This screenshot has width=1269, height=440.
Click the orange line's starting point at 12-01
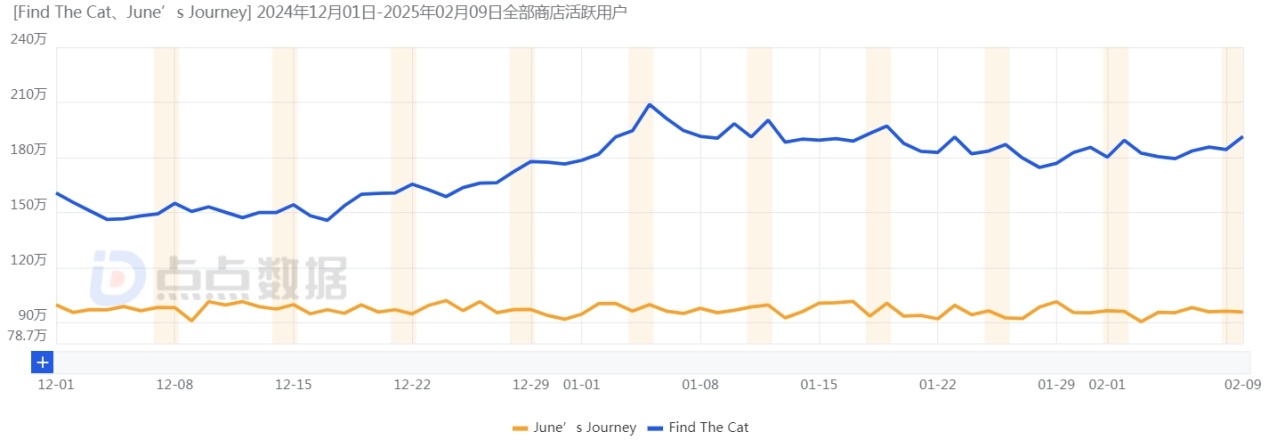tap(57, 304)
